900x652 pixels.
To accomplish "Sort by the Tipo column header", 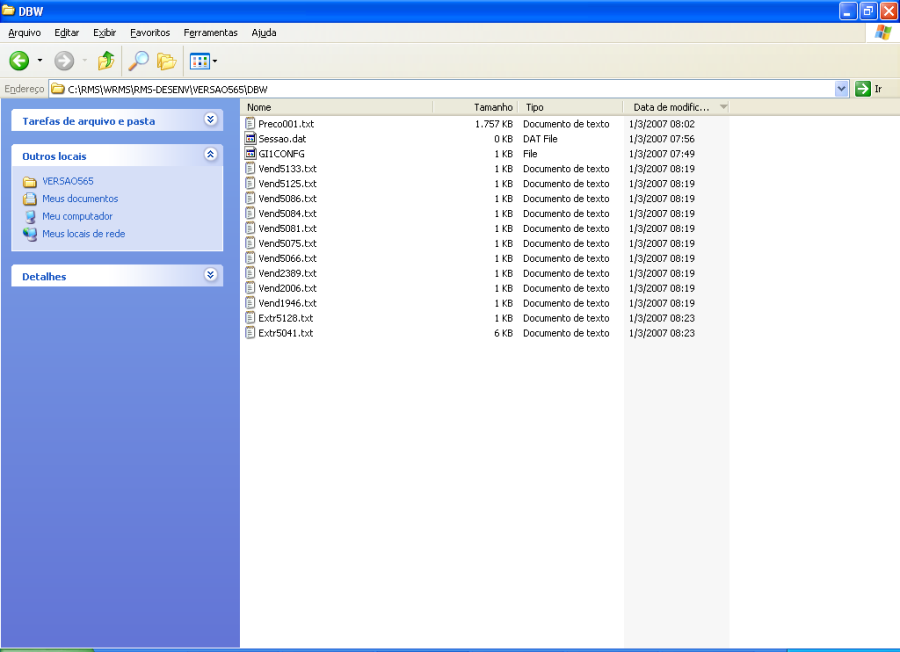I will 571,107.
